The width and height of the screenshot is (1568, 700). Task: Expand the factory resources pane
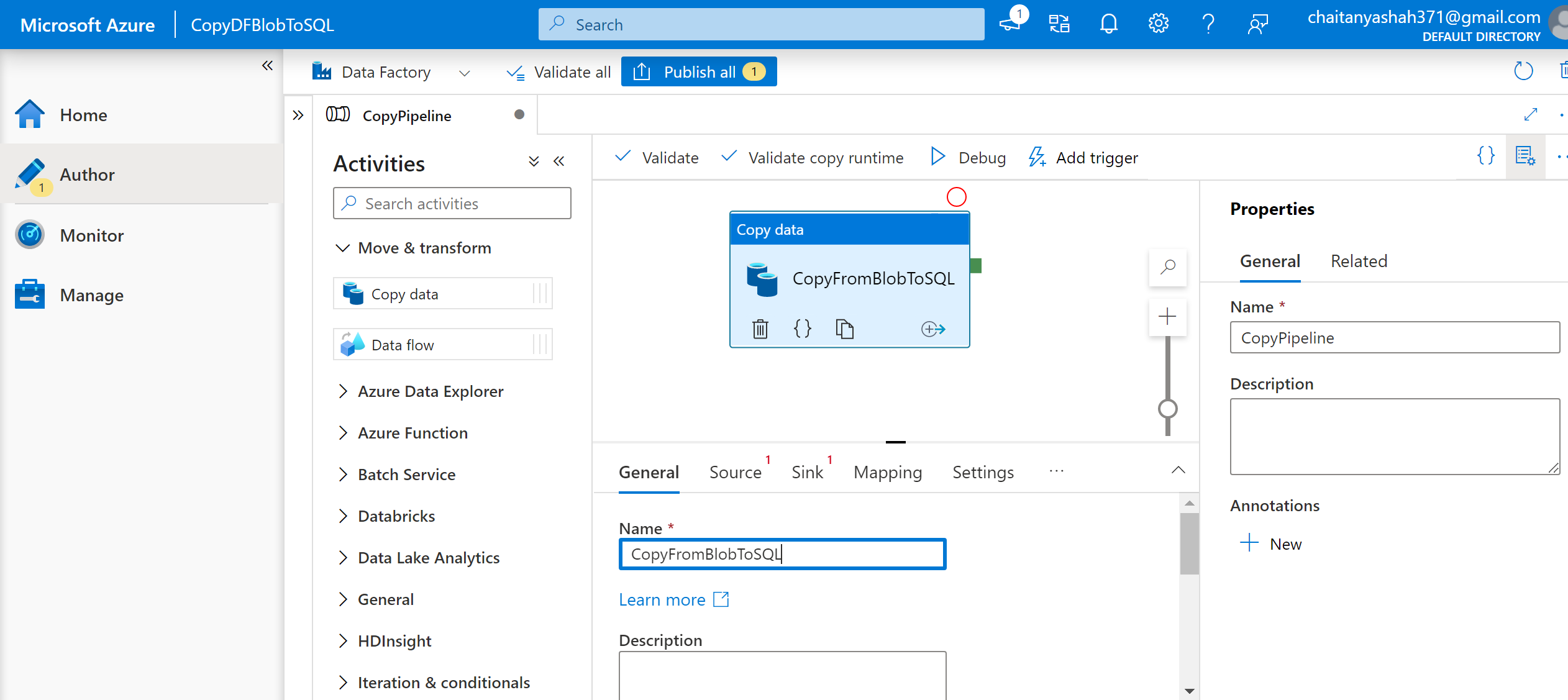coord(298,115)
